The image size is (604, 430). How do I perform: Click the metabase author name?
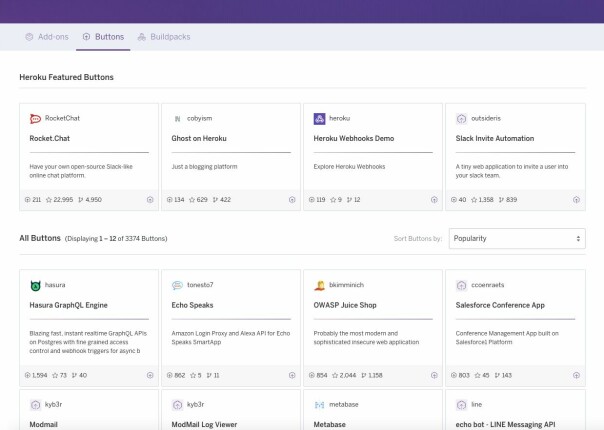[344, 405]
